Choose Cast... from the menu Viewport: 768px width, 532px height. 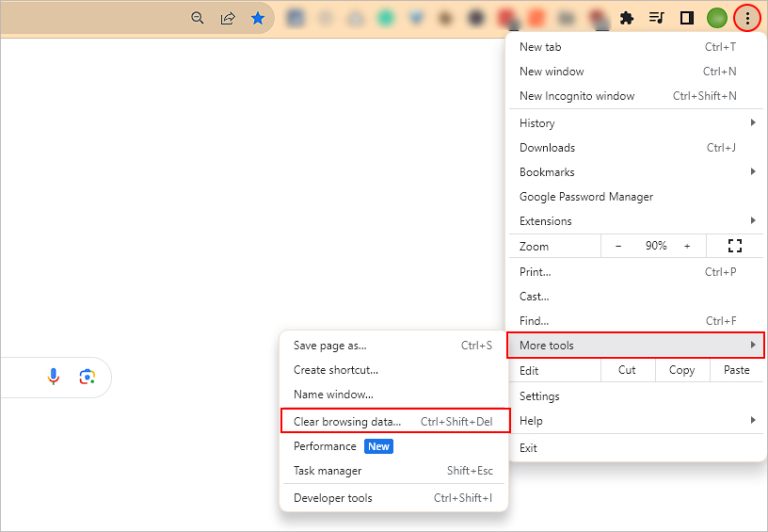[x=635, y=296]
